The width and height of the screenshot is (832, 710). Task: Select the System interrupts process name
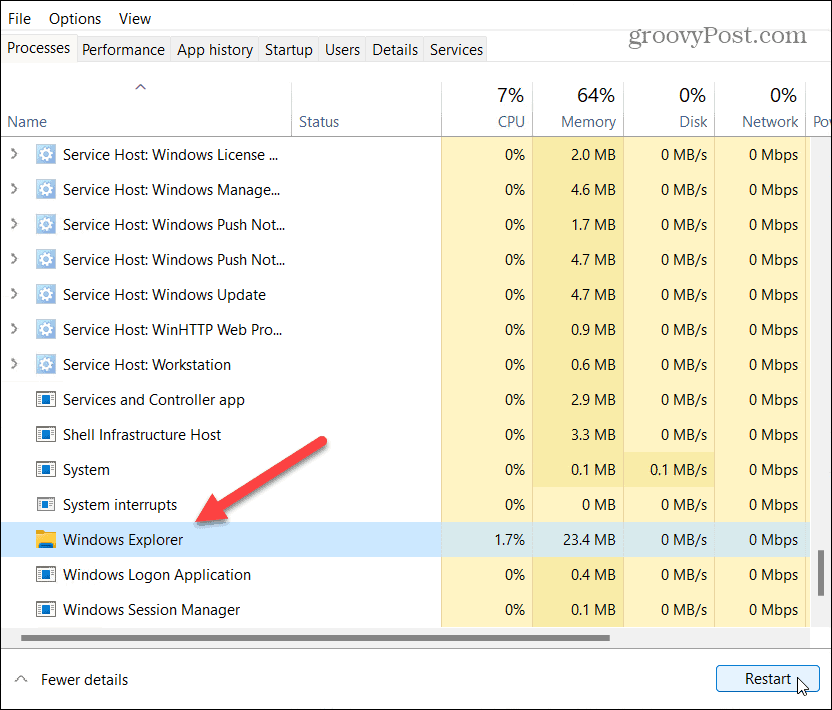tap(120, 505)
